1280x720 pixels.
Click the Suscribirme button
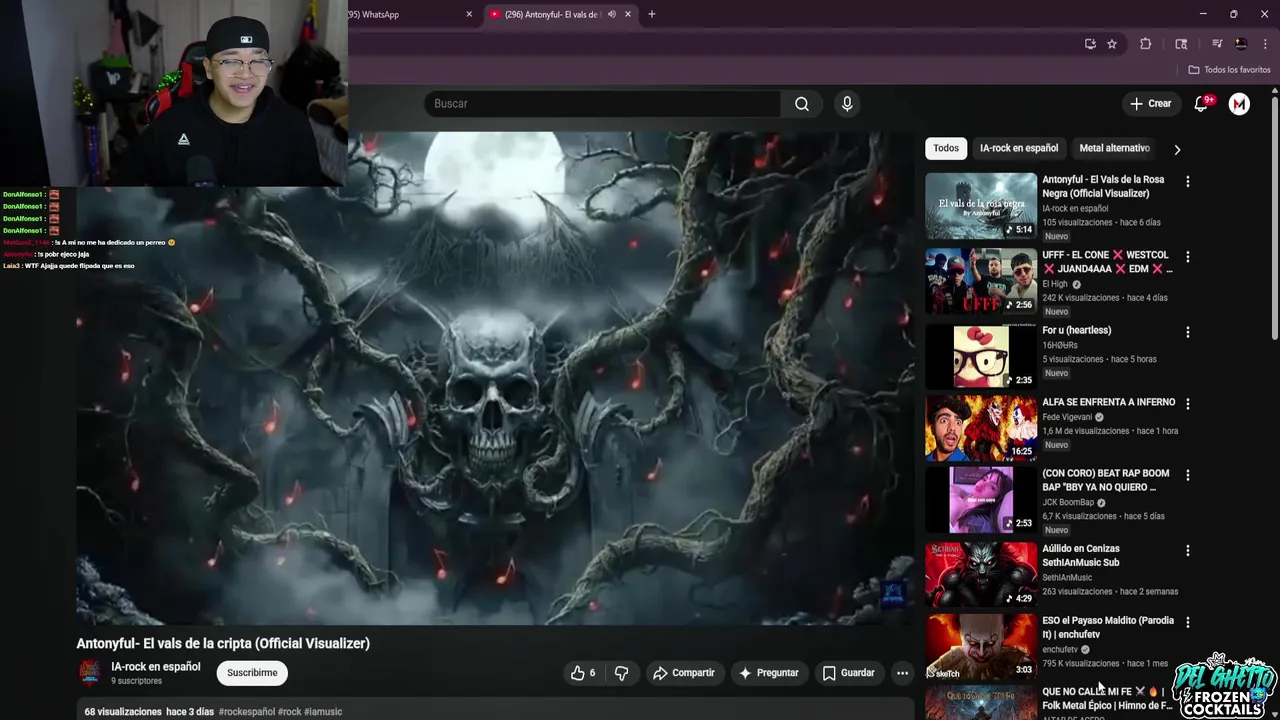(x=252, y=673)
